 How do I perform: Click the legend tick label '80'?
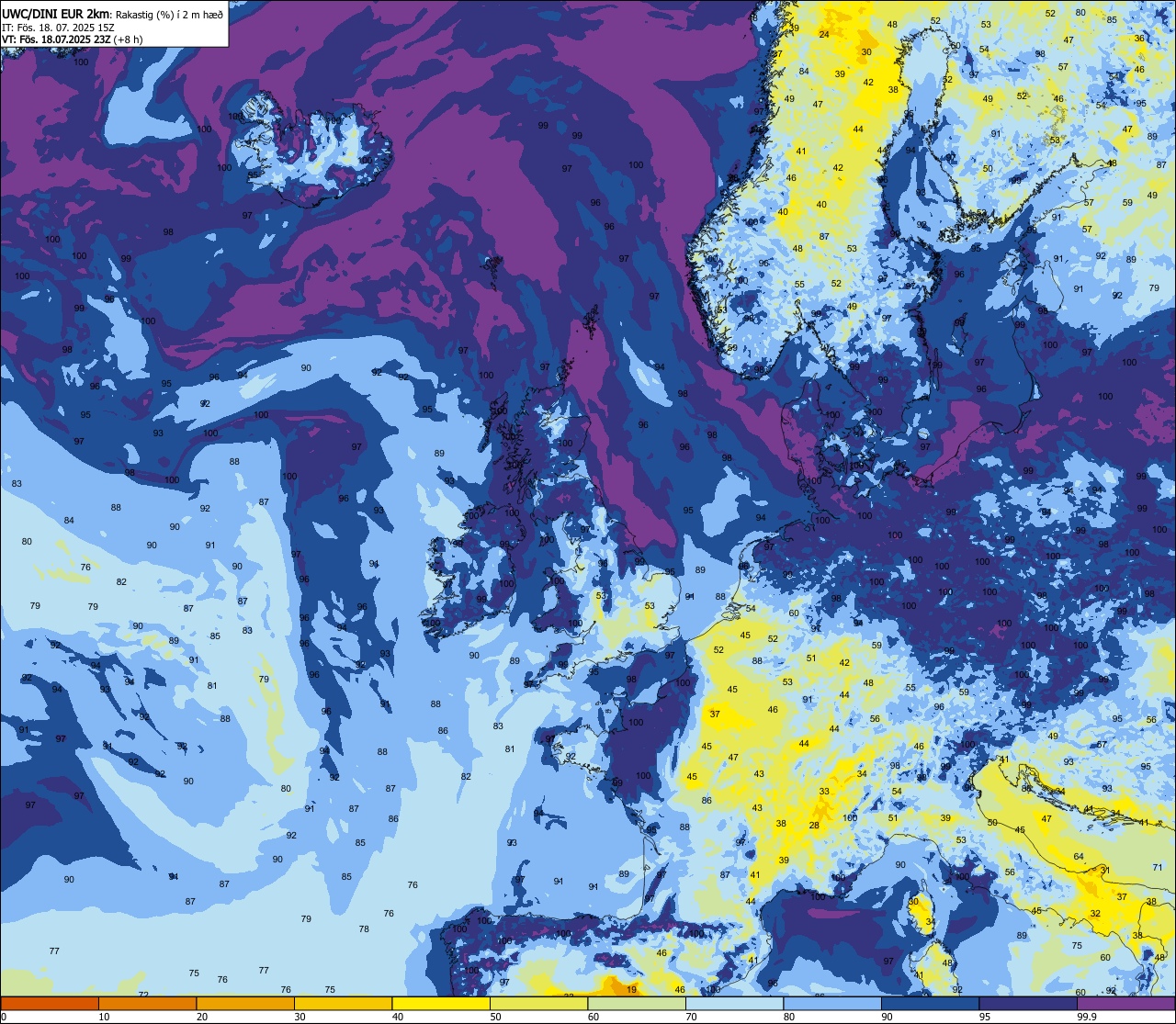(788, 1017)
